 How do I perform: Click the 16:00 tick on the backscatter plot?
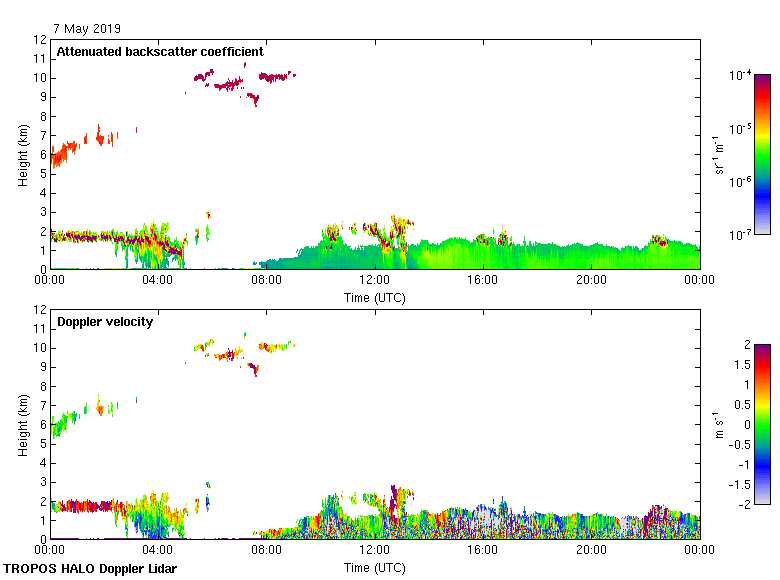click(x=482, y=281)
